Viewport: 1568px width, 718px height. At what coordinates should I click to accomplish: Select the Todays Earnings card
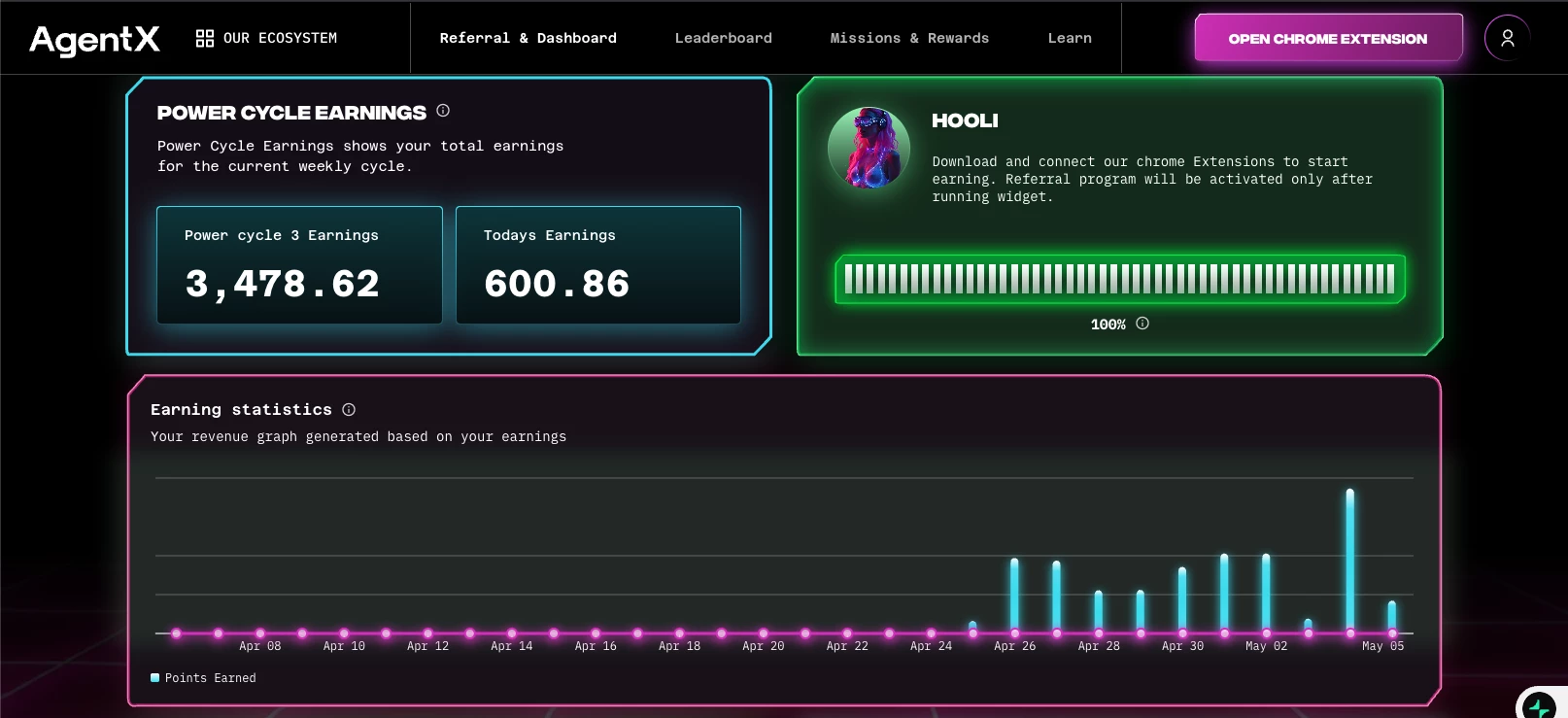pyautogui.click(x=598, y=265)
